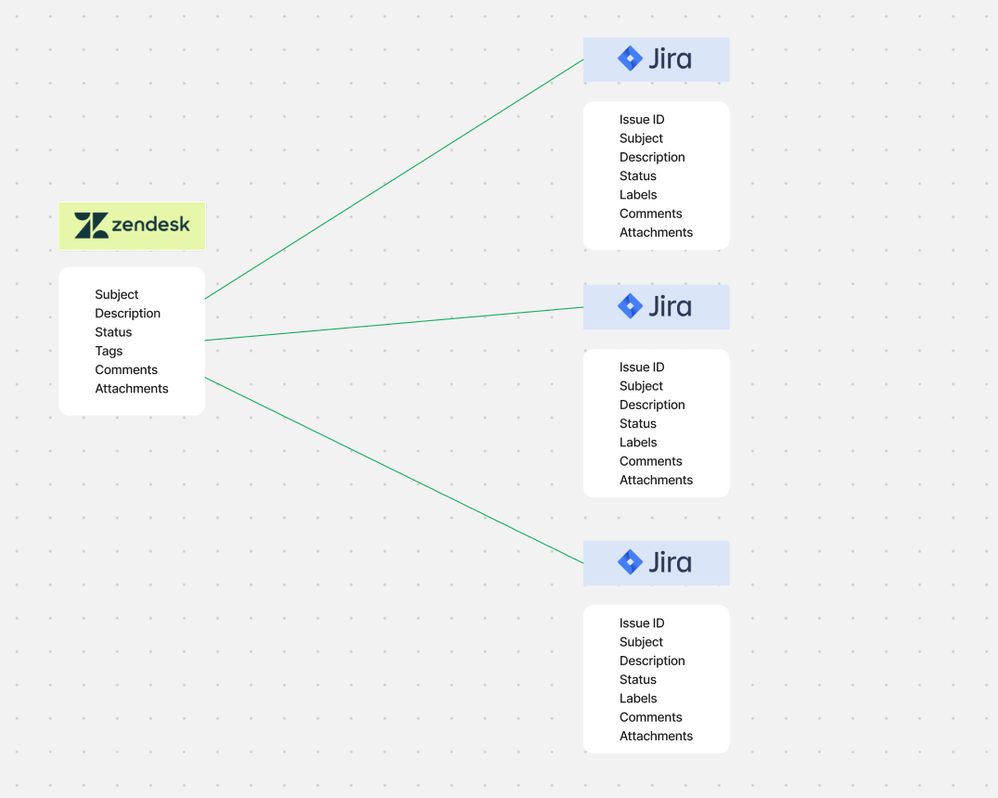Select Description in the middle Jira card
Viewport: 998px width, 798px height.
point(652,405)
